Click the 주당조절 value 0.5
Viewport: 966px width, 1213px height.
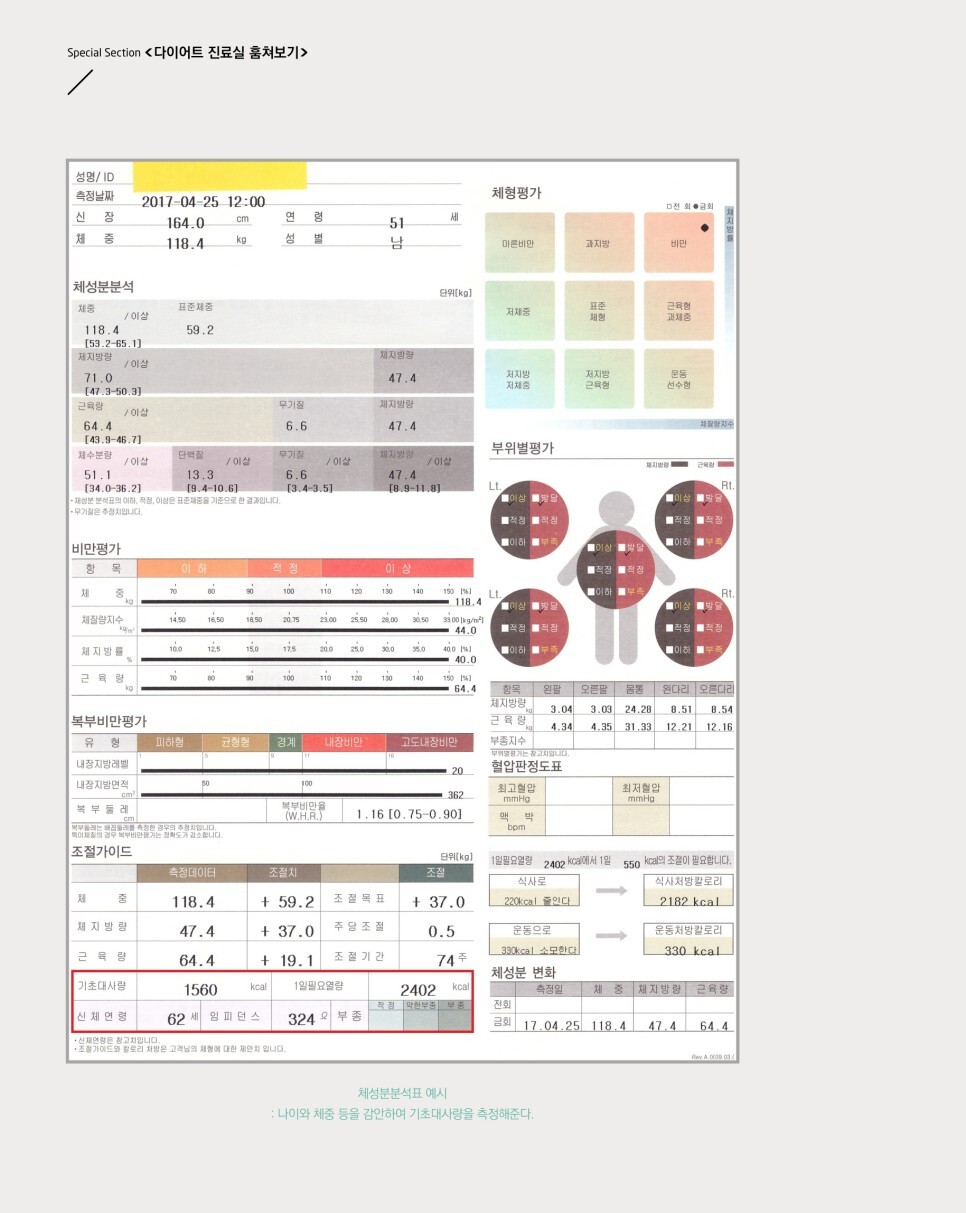pyautogui.click(x=441, y=931)
